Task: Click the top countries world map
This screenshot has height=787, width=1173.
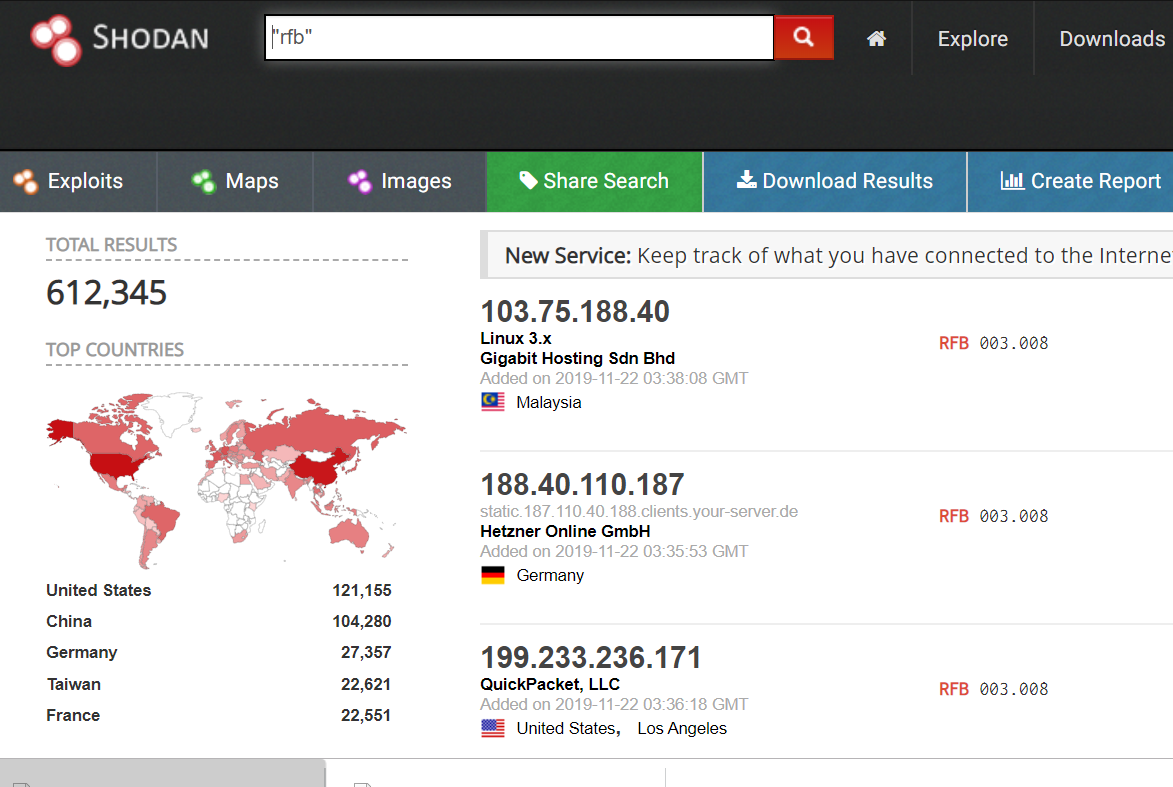Action: click(226, 475)
